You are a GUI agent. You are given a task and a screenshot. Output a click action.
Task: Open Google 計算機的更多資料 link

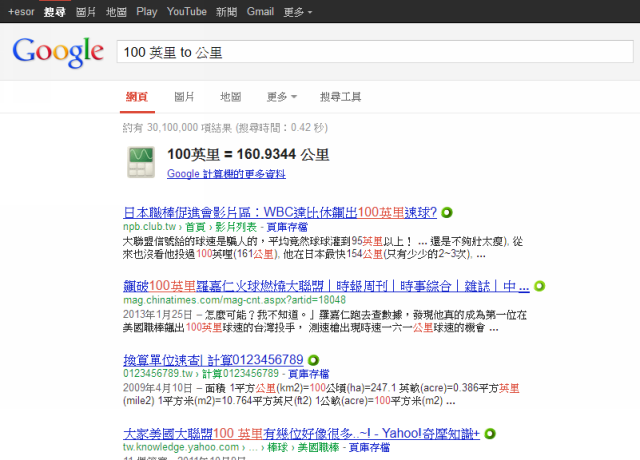226,174
